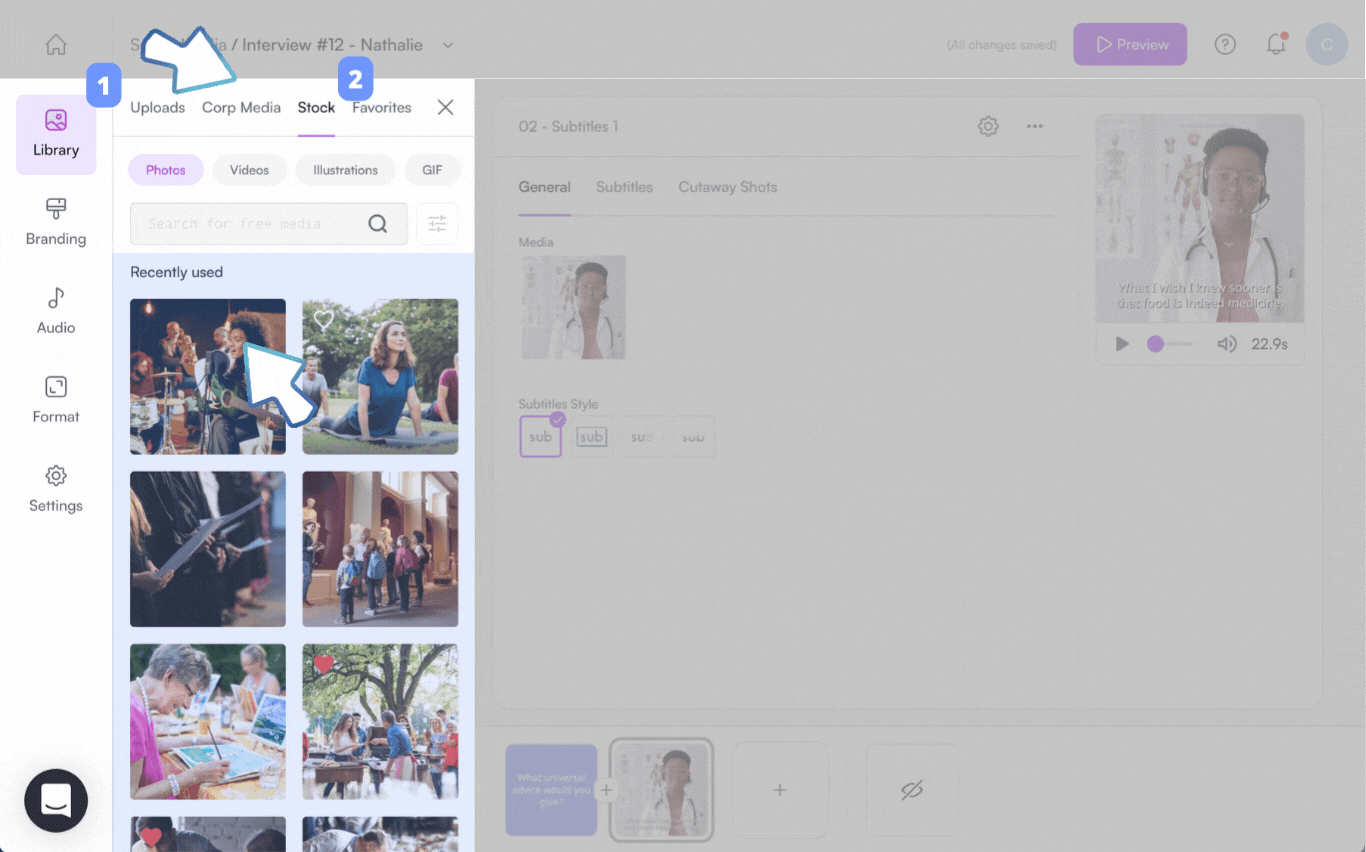Click the '02 - Subtitles 1' scene title
The width and height of the screenshot is (1366, 852).
pyautogui.click(x=568, y=126)
